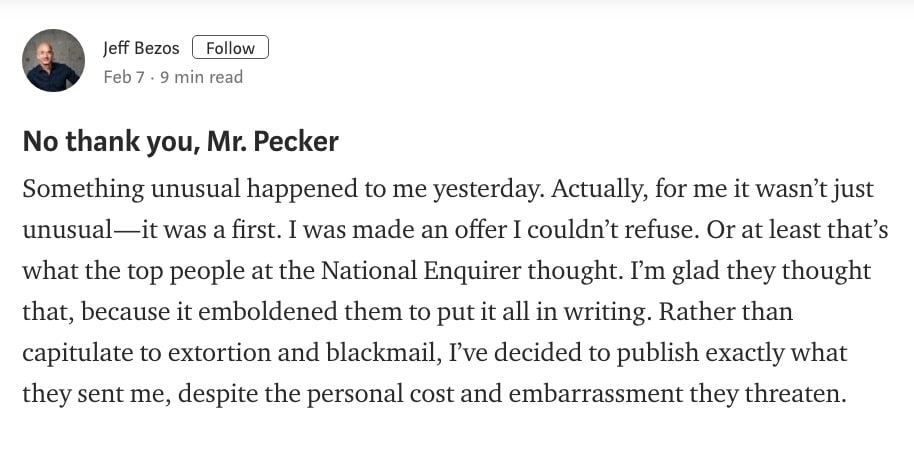Click the word "capitulate" in the paragraph
Screen dimensions: 914x450
(x=72, y=353)
